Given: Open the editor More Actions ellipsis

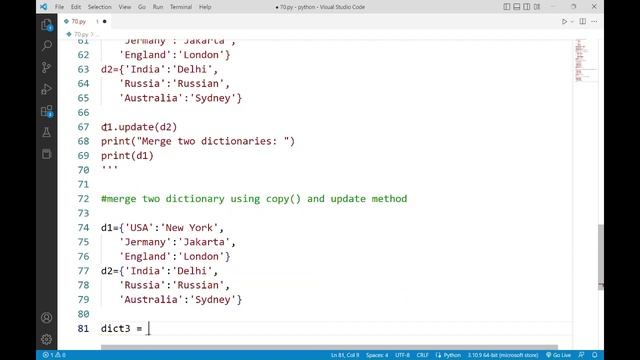Looking at the screenshot, I should point(594,22).
